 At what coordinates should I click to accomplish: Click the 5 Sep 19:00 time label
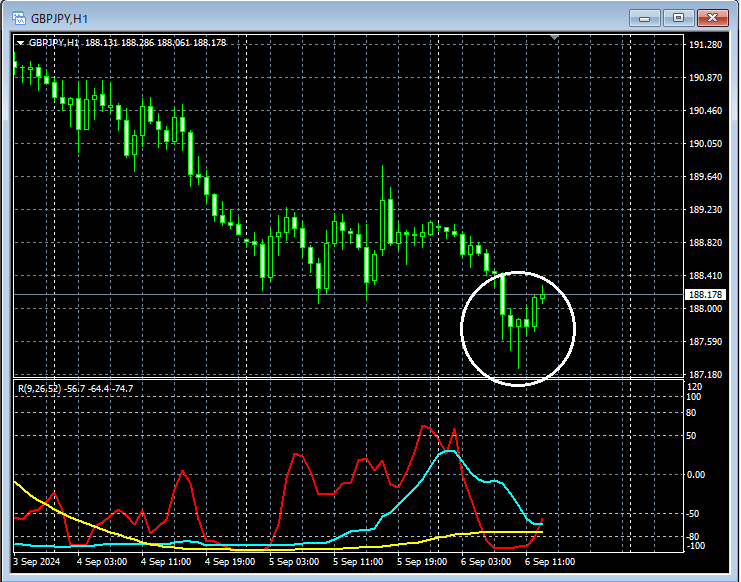coord(422,562)
